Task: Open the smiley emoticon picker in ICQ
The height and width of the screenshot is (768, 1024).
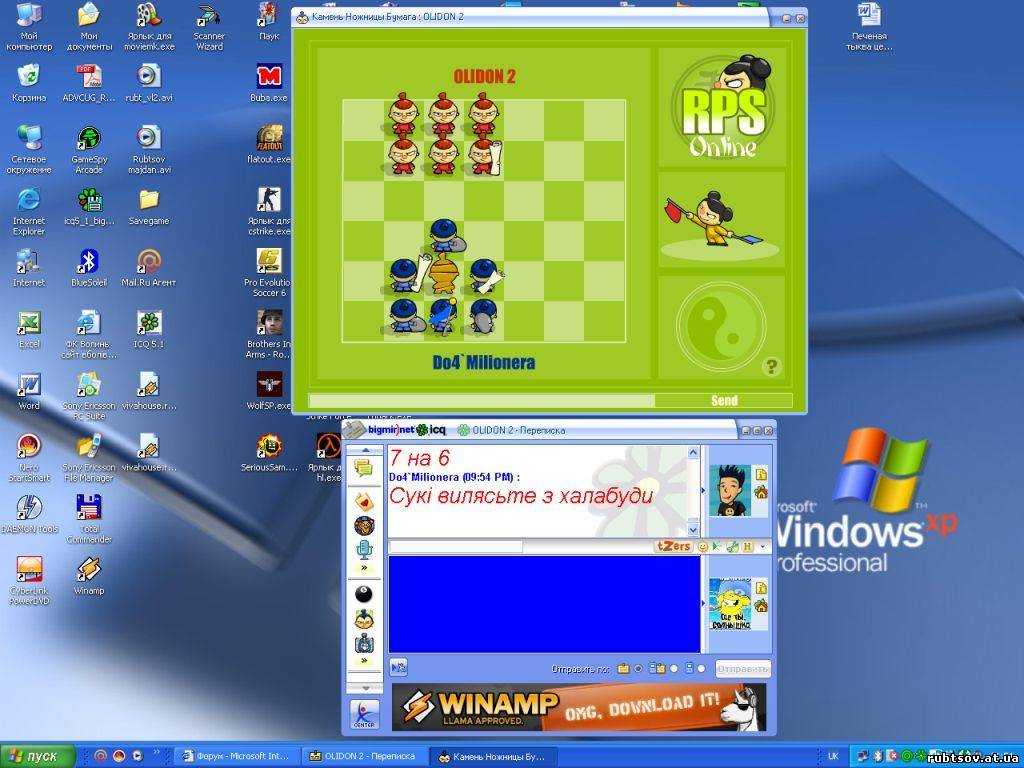Action: point(703,547)
